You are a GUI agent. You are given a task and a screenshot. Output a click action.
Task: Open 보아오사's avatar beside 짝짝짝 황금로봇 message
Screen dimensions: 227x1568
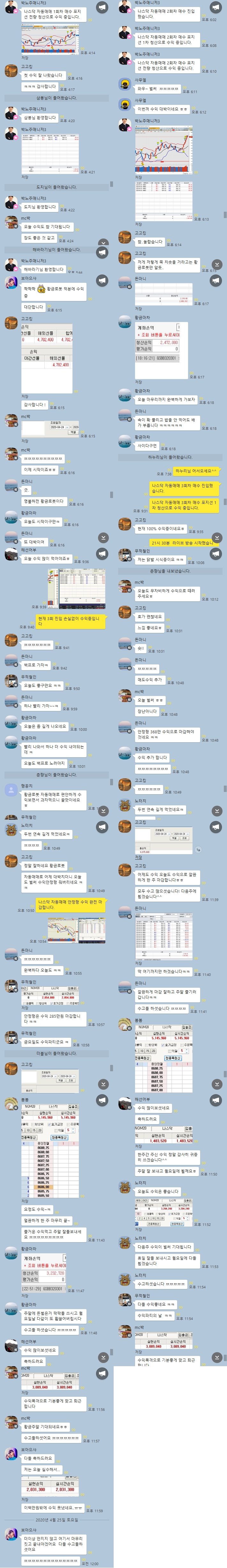(11, 282)
